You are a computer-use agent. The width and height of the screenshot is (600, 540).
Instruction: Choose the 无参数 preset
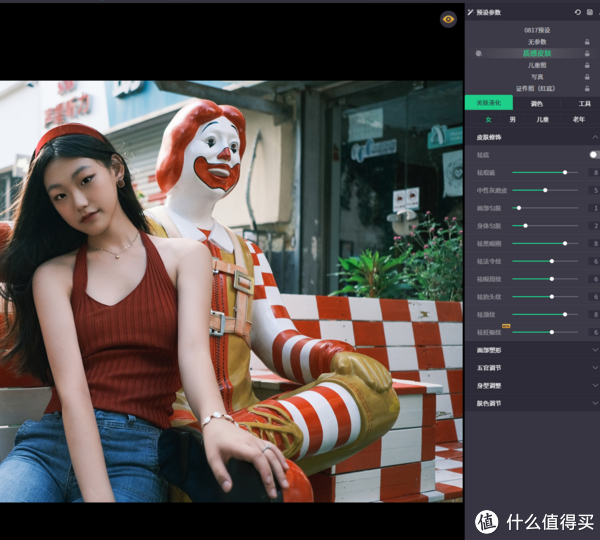(x=537, y=42)
